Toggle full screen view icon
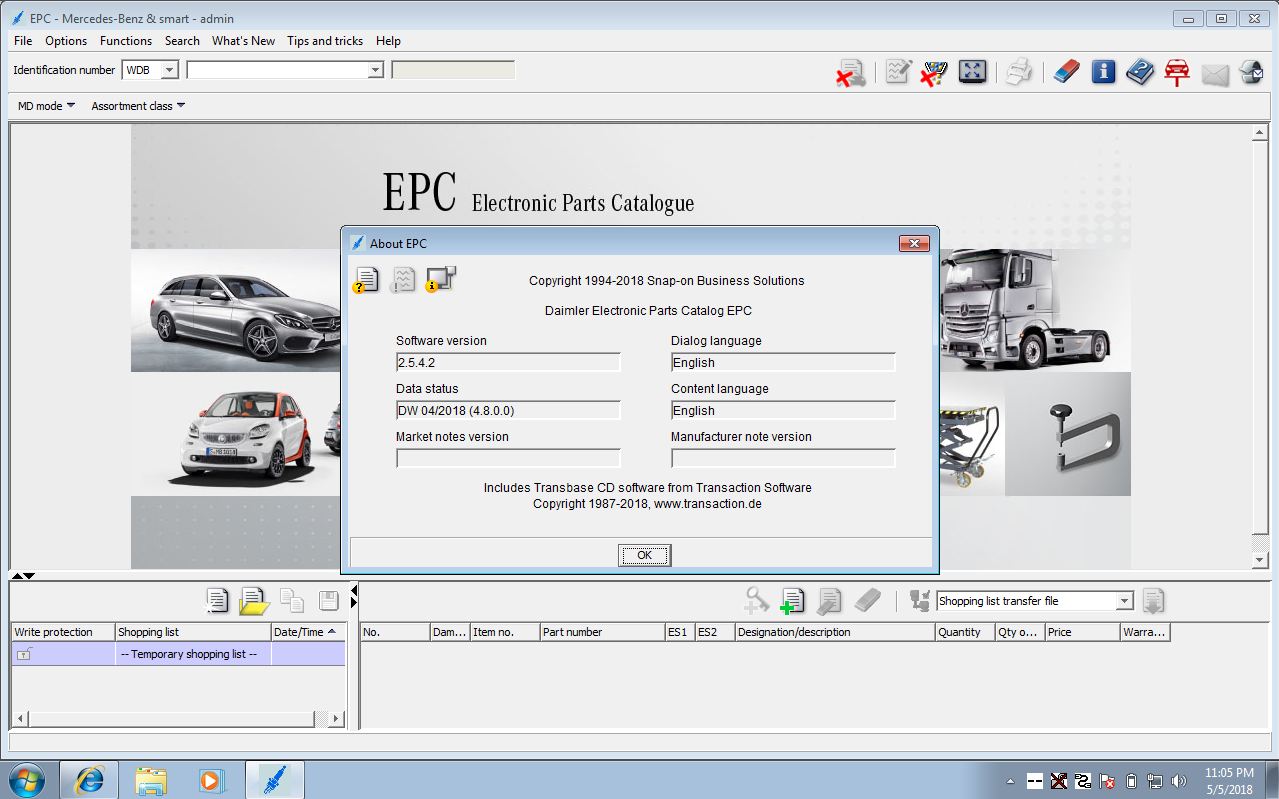This screenshot has height=799, width=1279. click(973, 72)
